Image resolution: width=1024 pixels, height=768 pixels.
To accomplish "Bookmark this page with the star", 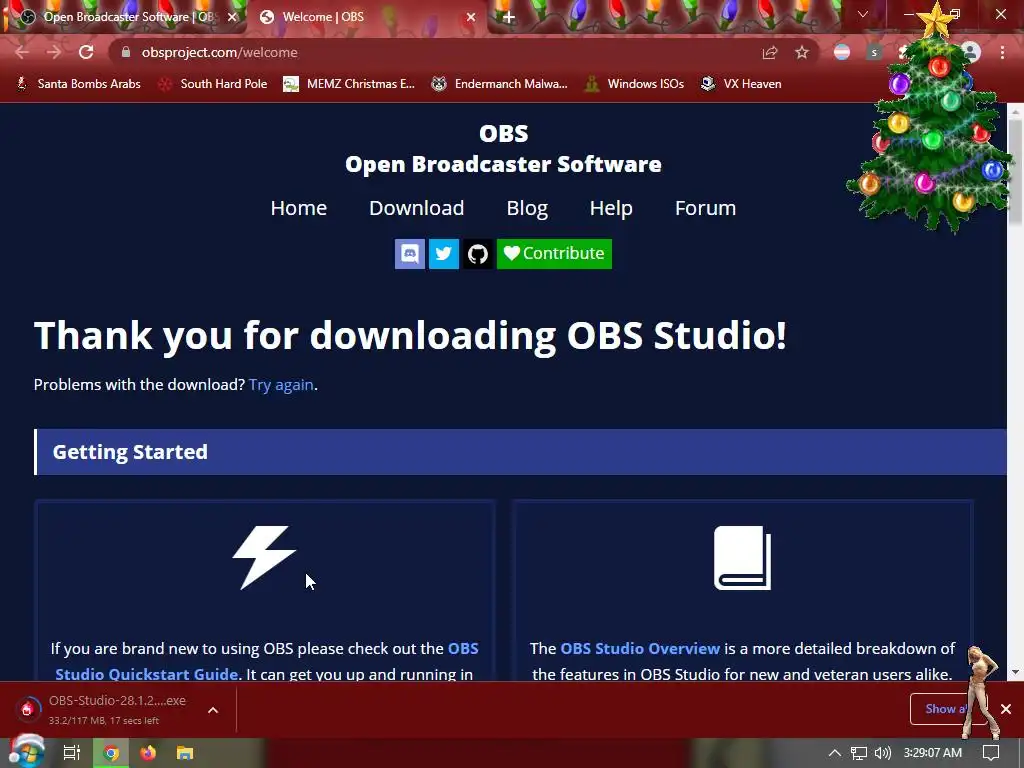I will pyautogui.click(x=802, y=52).
